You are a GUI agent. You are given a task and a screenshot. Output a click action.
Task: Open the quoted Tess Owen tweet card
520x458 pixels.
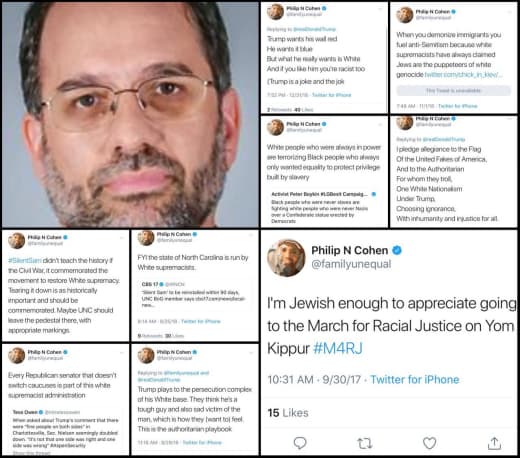65,431
